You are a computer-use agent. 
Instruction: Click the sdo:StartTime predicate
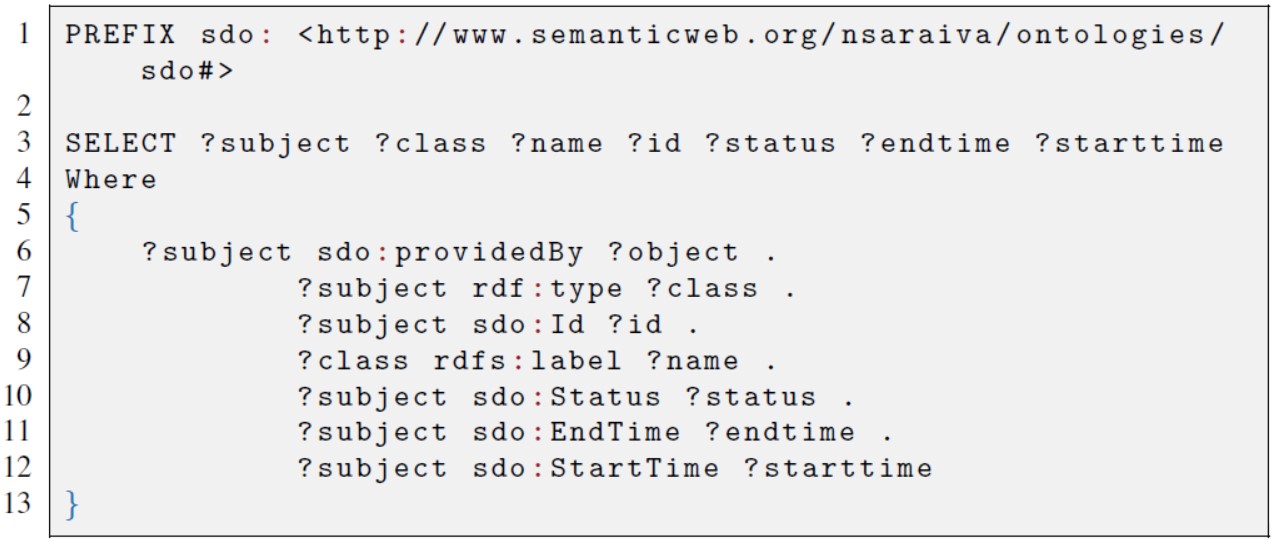point(594,469)
